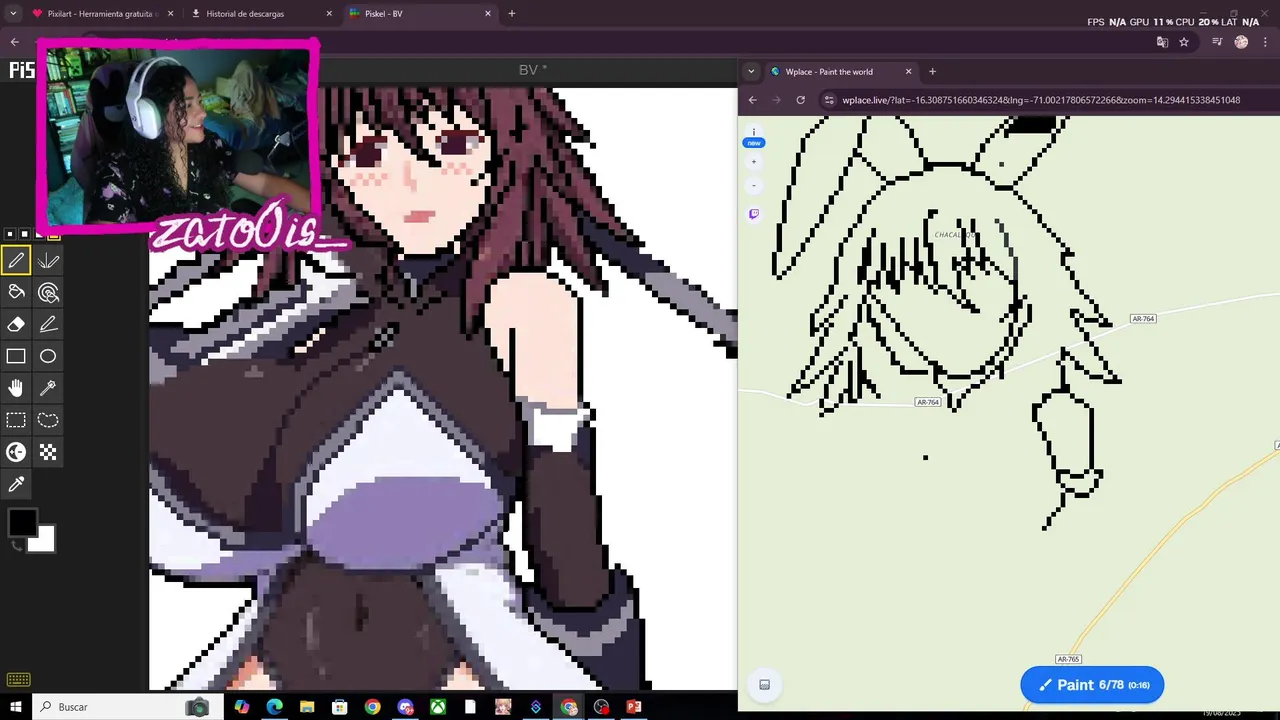Go back in the left browser window
The height and width of the screenshot is (720, 1280).
click(x=14, y=42)
